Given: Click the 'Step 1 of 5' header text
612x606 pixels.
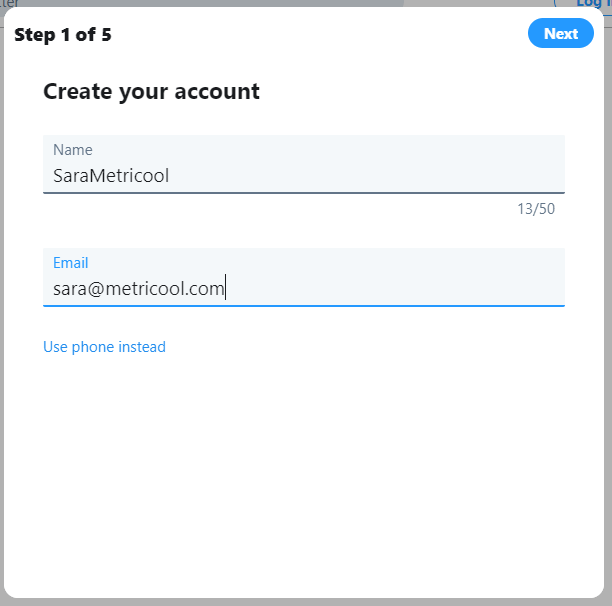Looking at the screenshot, I should (x=62, y=35).
